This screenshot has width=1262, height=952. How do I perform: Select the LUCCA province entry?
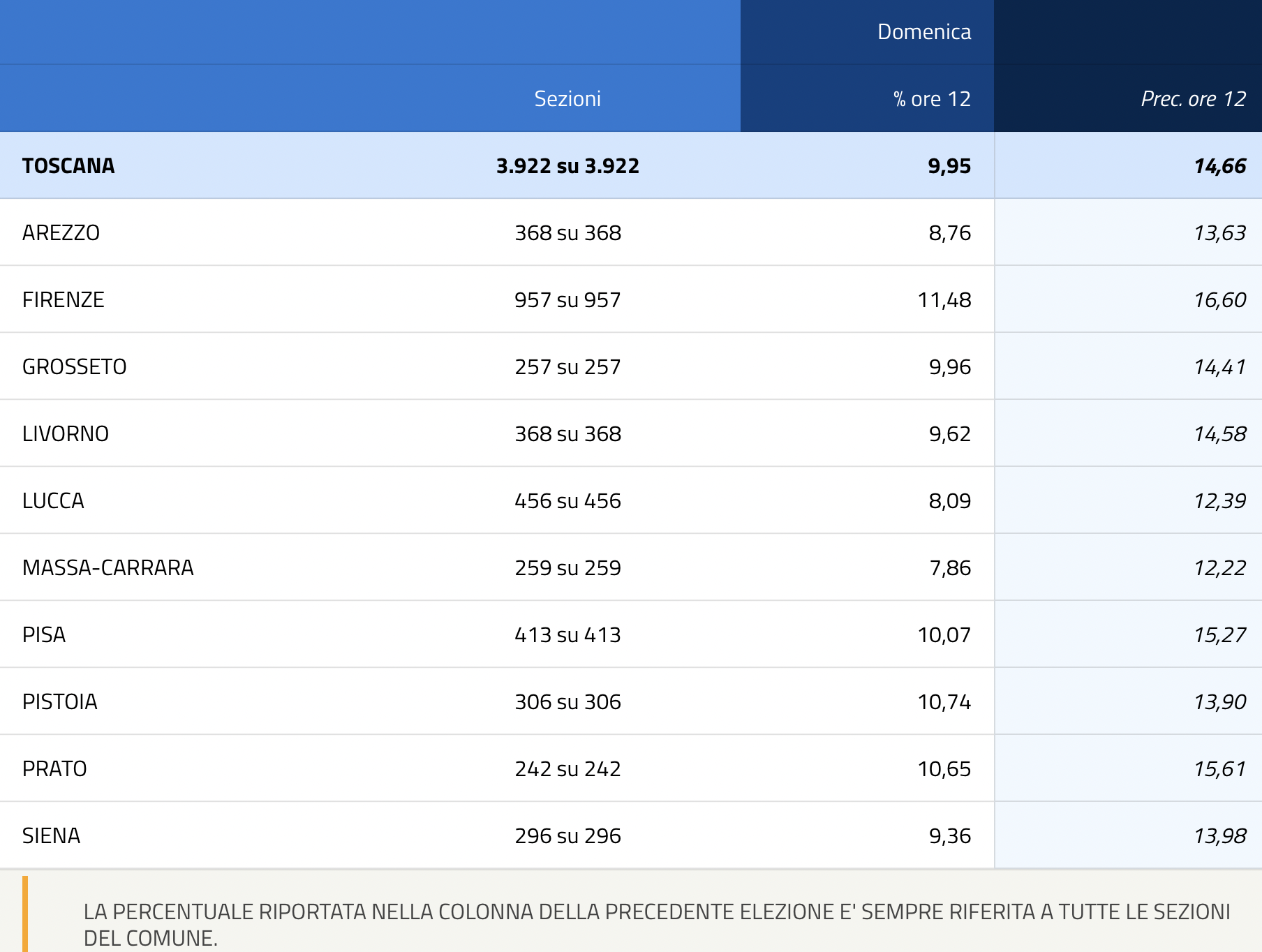tap(53, 500)
